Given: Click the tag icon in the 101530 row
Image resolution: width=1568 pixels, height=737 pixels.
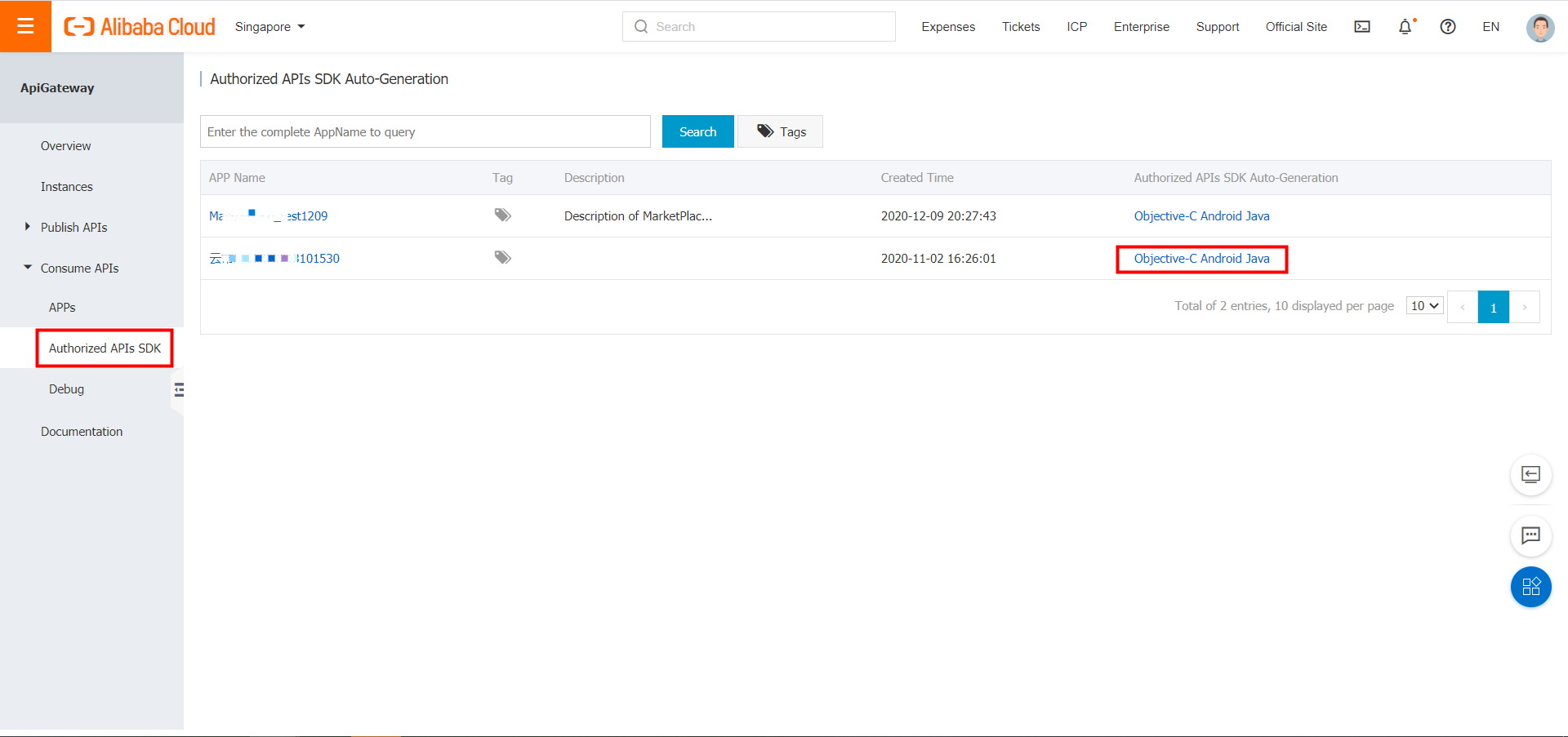Looking at the screenshot, I should click(x=502, y=258).
